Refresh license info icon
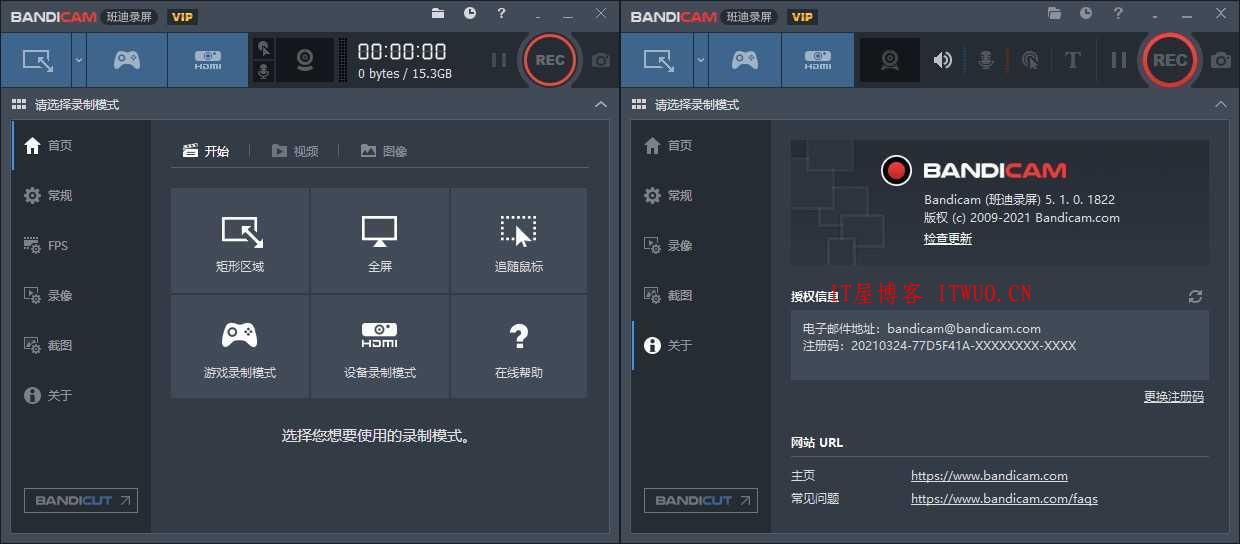This screenshot has width=1240, height=544. [1195, 296]
